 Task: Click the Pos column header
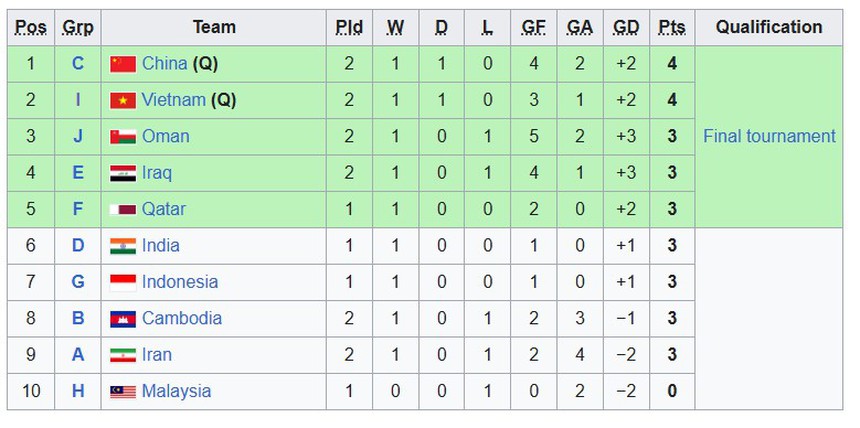tap(31, 27)
